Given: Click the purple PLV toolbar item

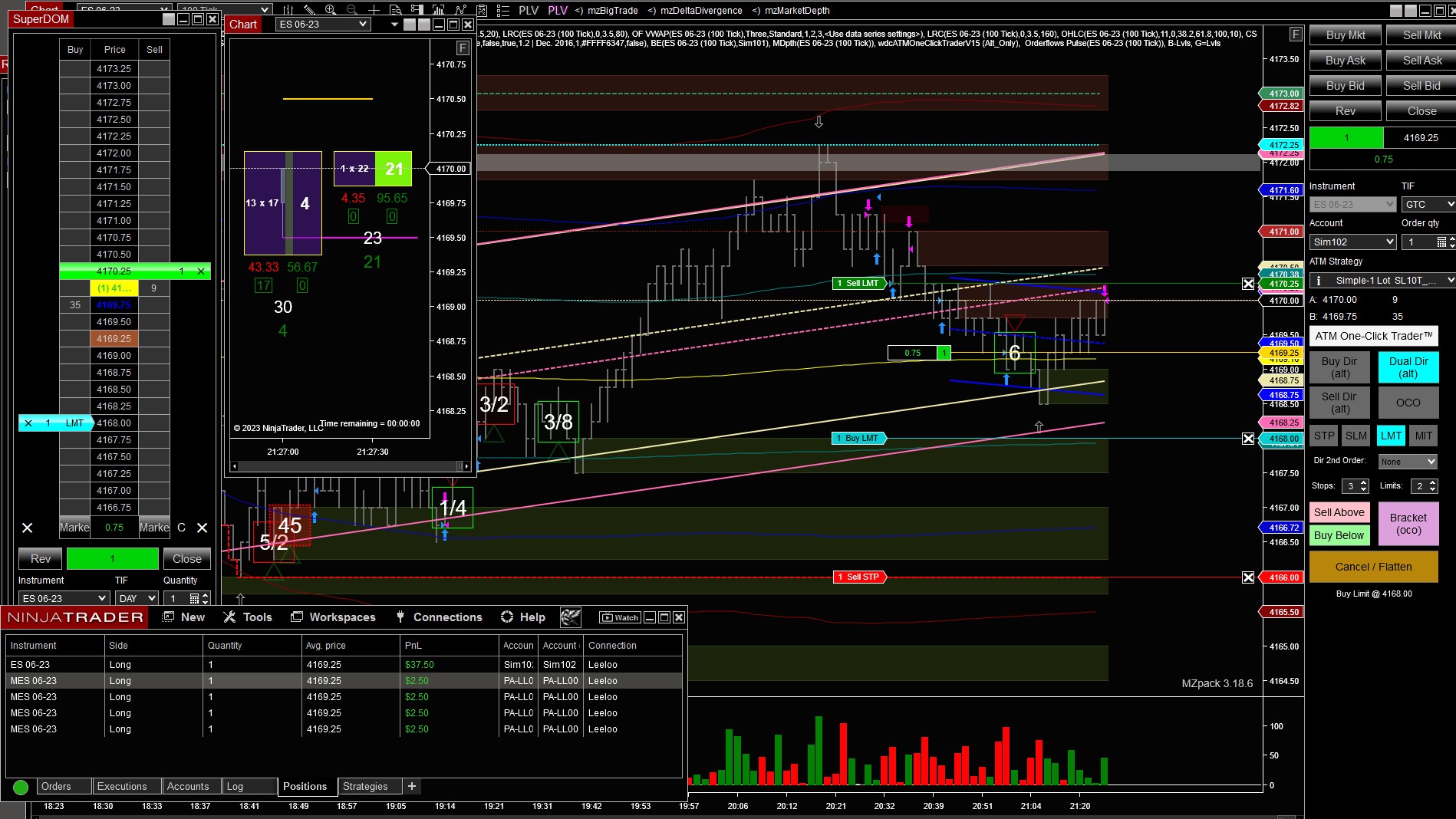Looking at the screenshot, I should tap(558, 10).
